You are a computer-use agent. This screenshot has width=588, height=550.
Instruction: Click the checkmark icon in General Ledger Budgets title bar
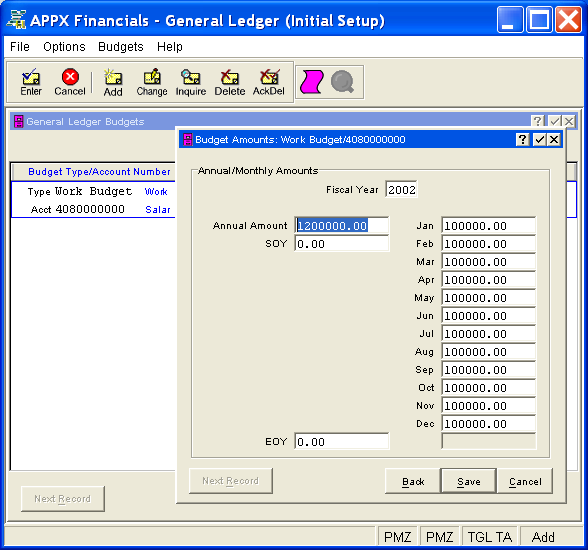tap(554, 121)
